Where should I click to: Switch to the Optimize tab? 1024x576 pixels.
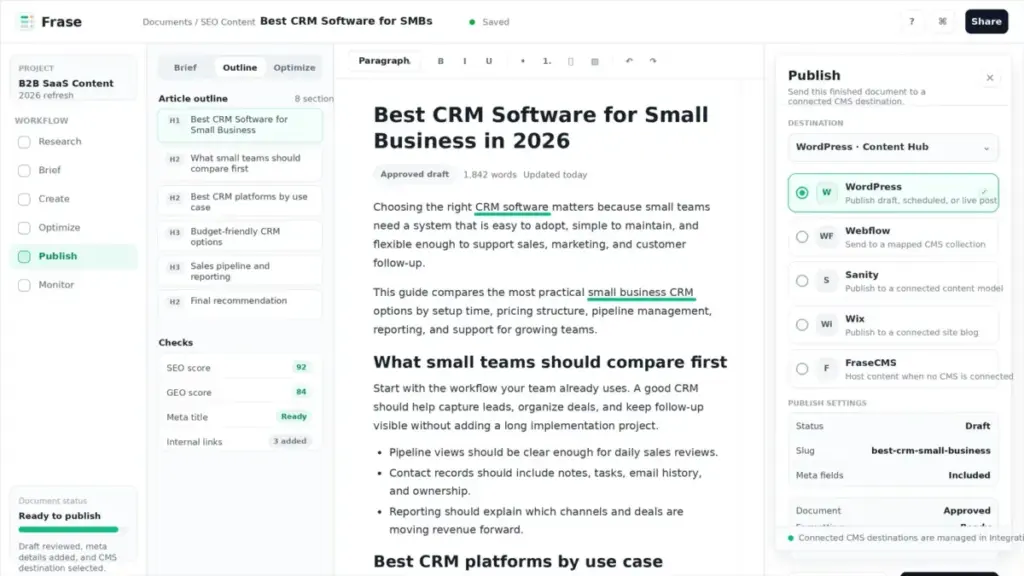pos(294,67)
